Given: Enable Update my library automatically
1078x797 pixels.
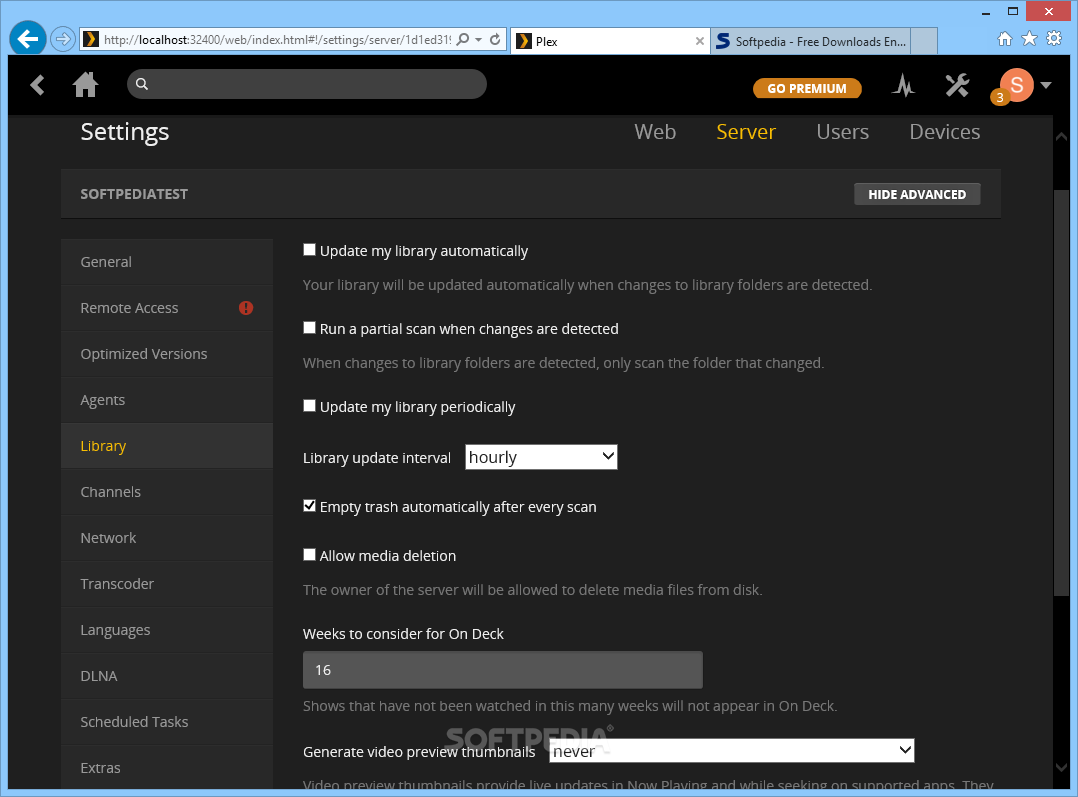Looking at the screenshot, I should [309, 250].
